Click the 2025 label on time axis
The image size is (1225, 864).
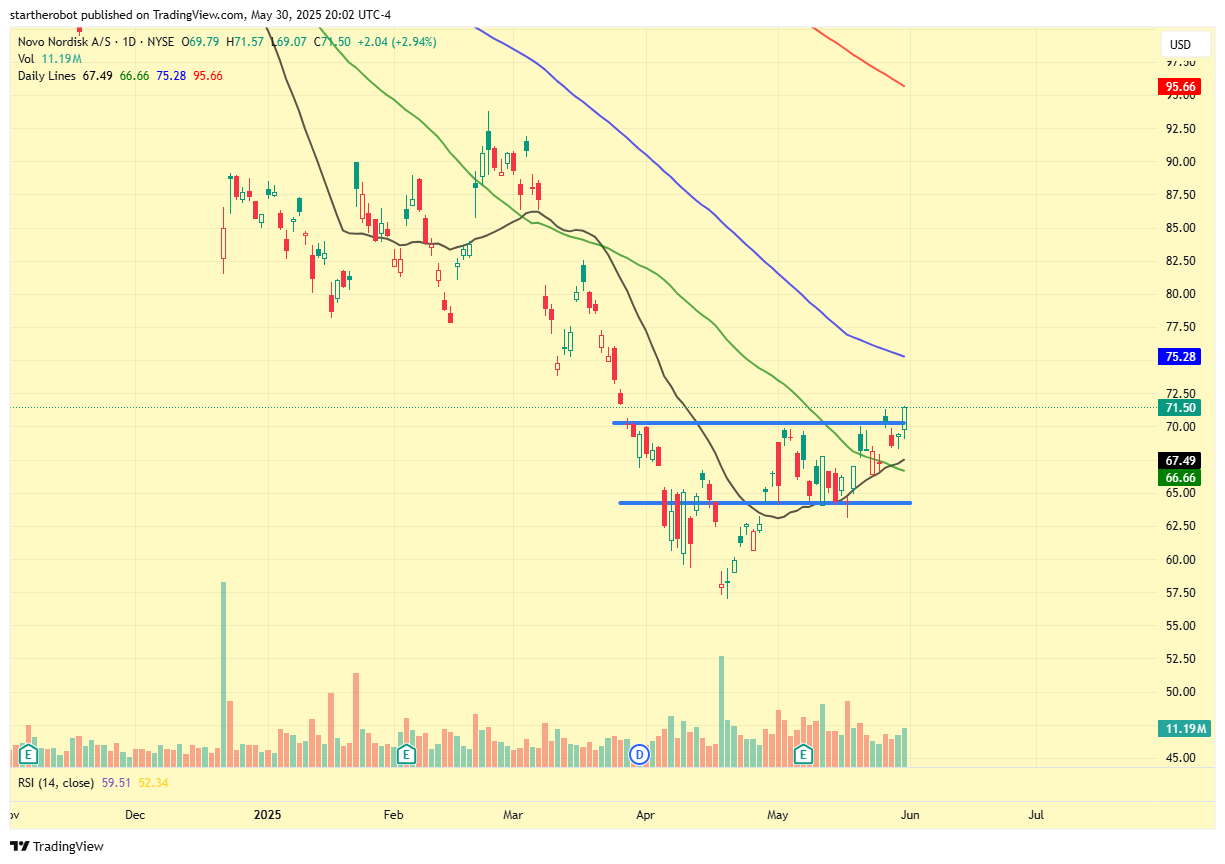pyautogui.click(x=267, y=815)
